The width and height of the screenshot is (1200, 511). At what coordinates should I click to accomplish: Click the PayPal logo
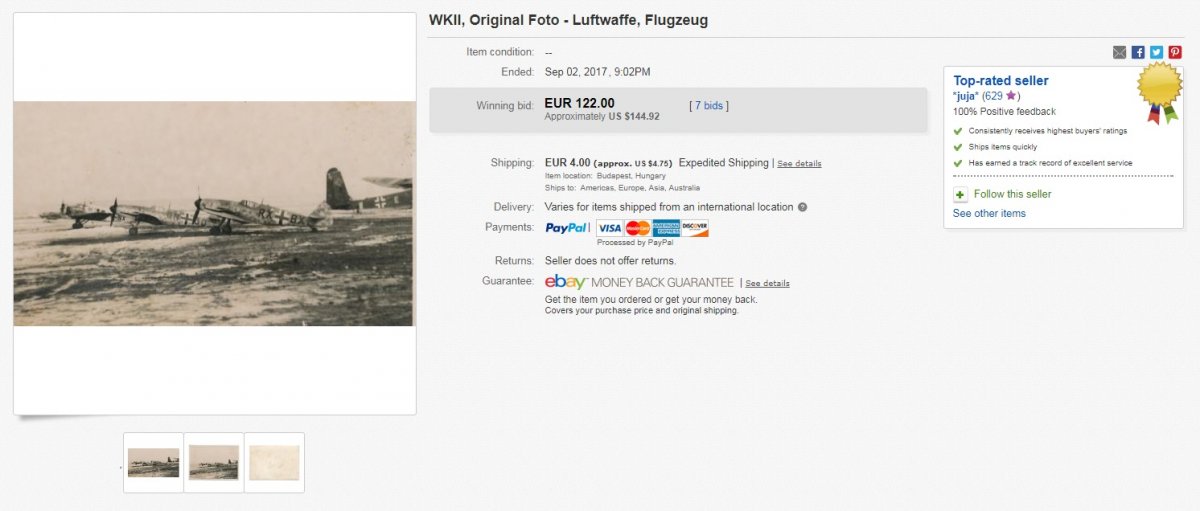click(566, 228)
